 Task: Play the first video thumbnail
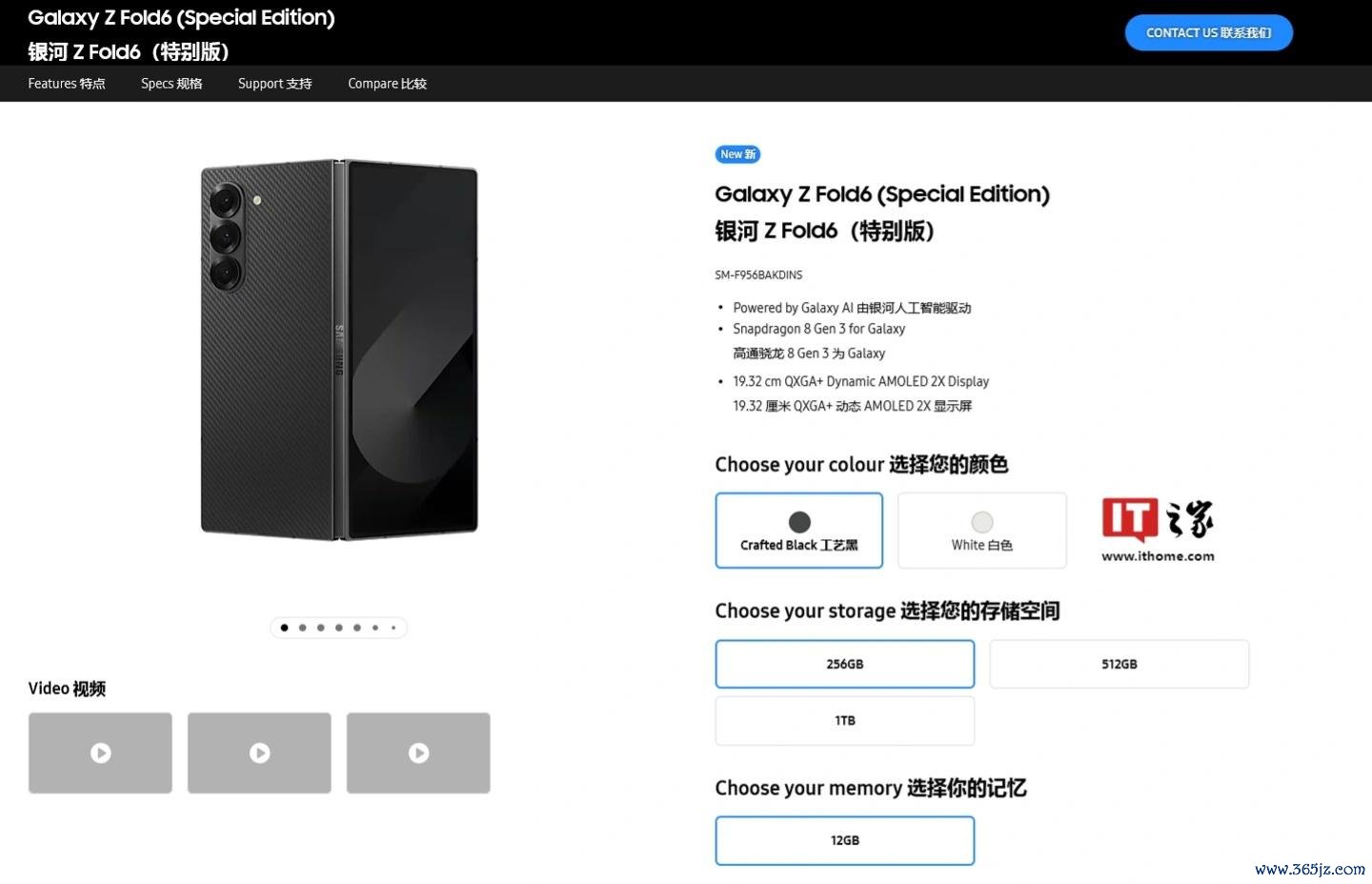[100, 753]
